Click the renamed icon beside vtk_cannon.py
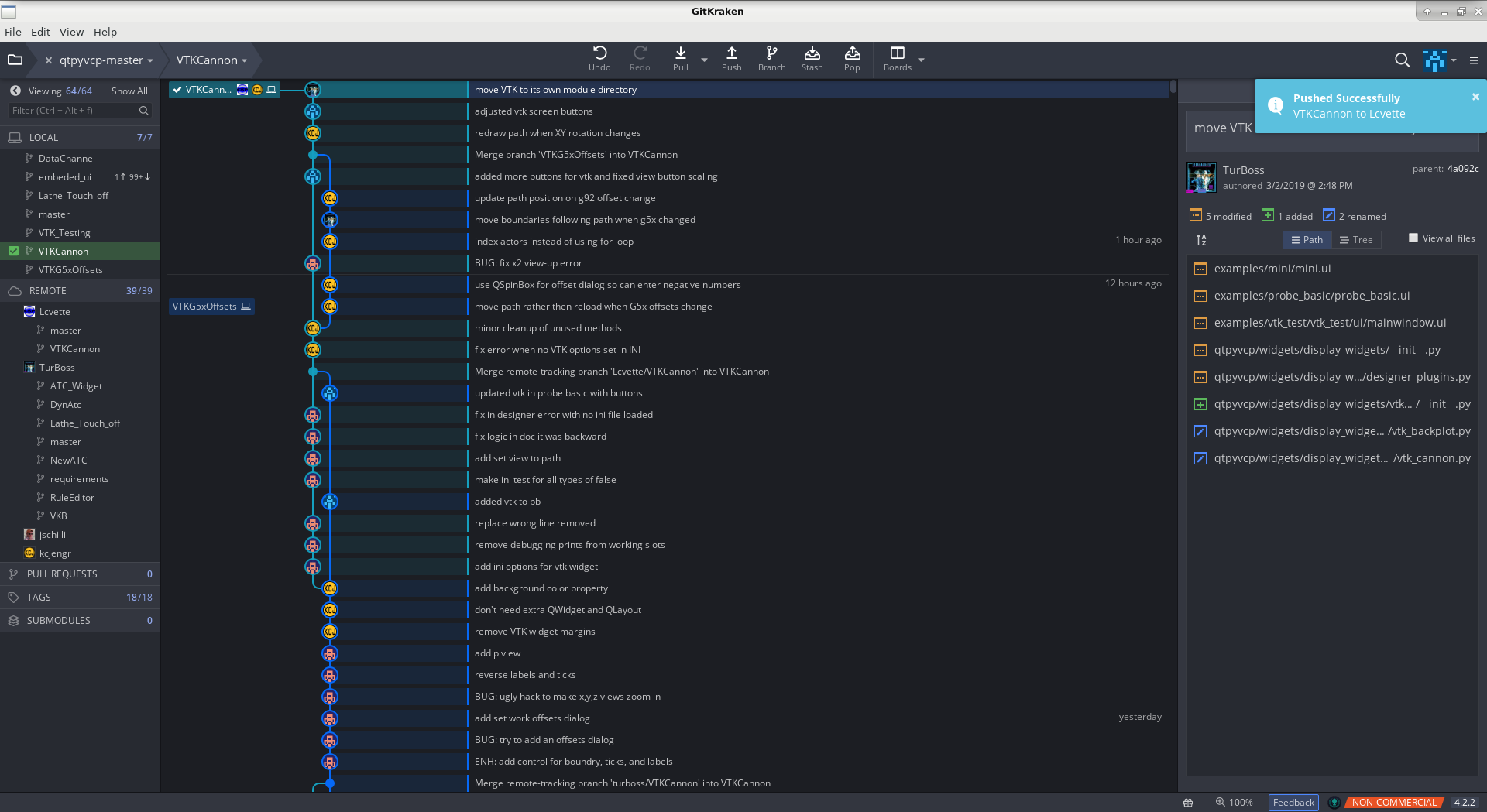1487x812 pixels. [1200, 458]
